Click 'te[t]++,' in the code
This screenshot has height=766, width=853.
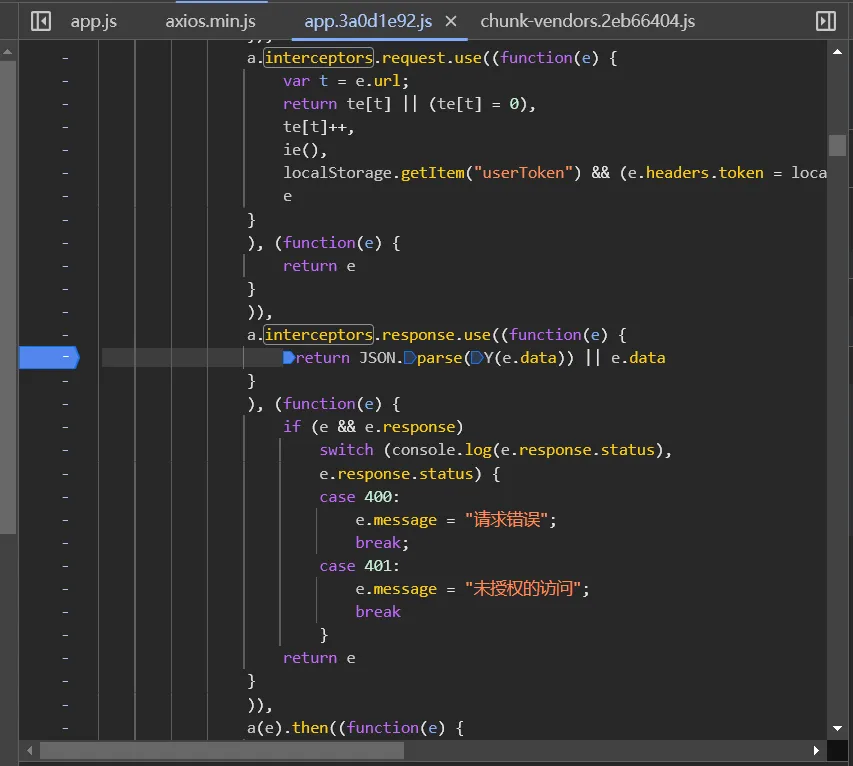click(x=319, y=127)
